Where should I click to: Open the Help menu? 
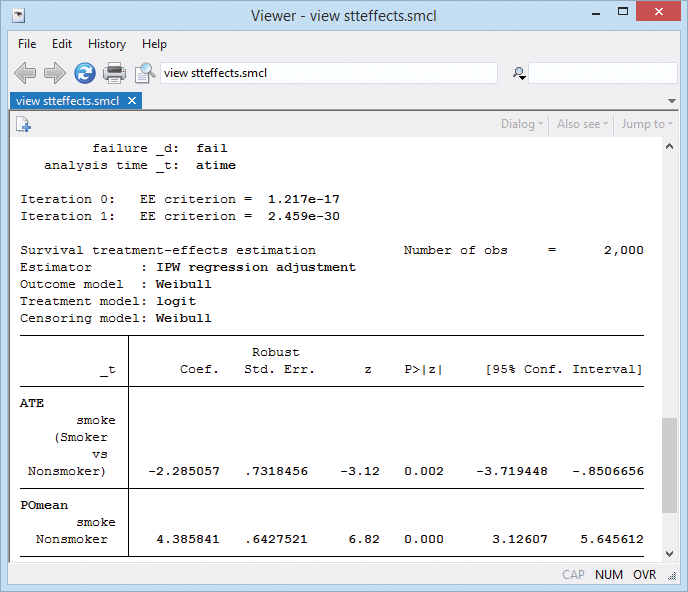point(154,44)
